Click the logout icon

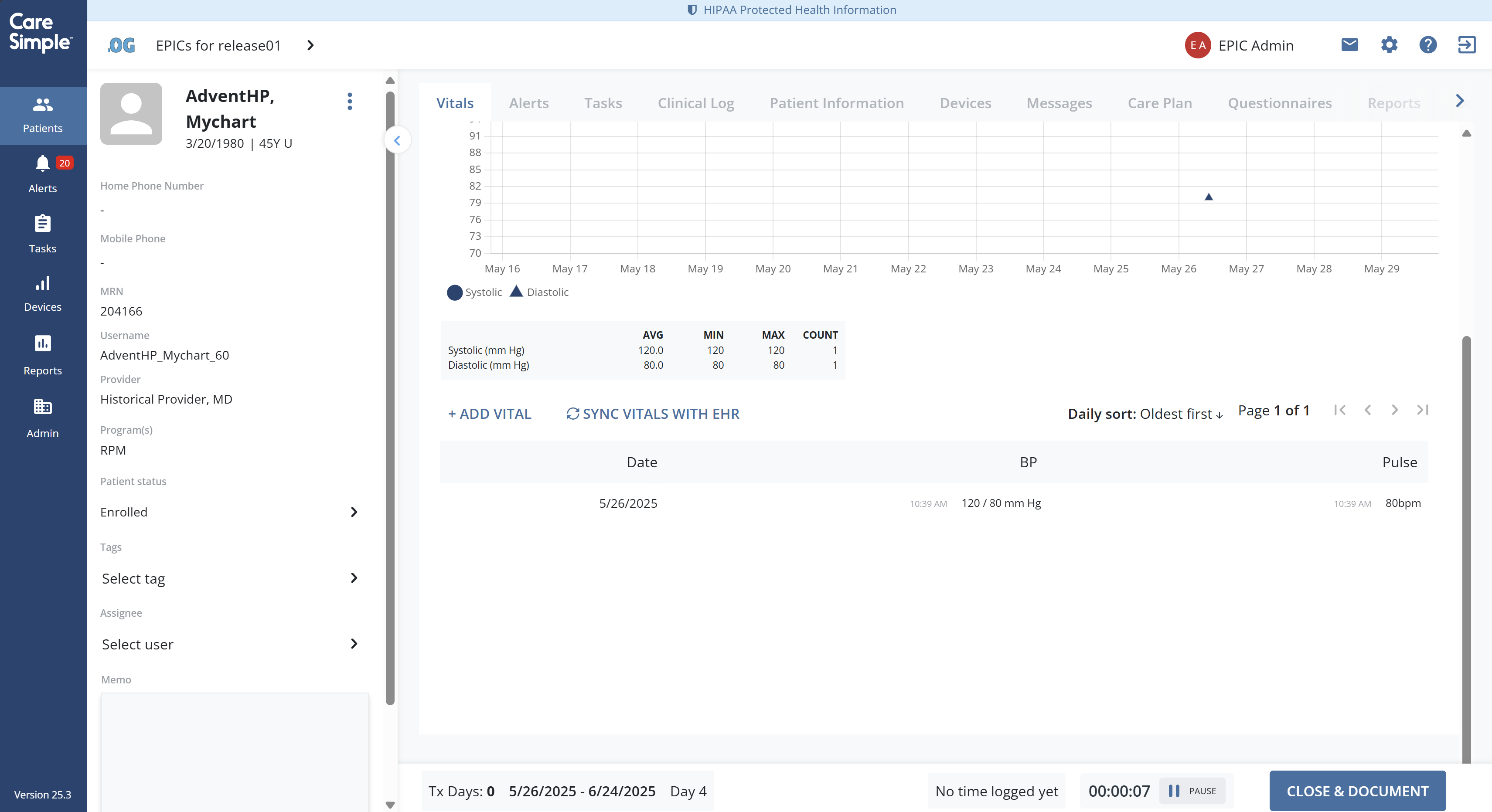pos(1467,44)
